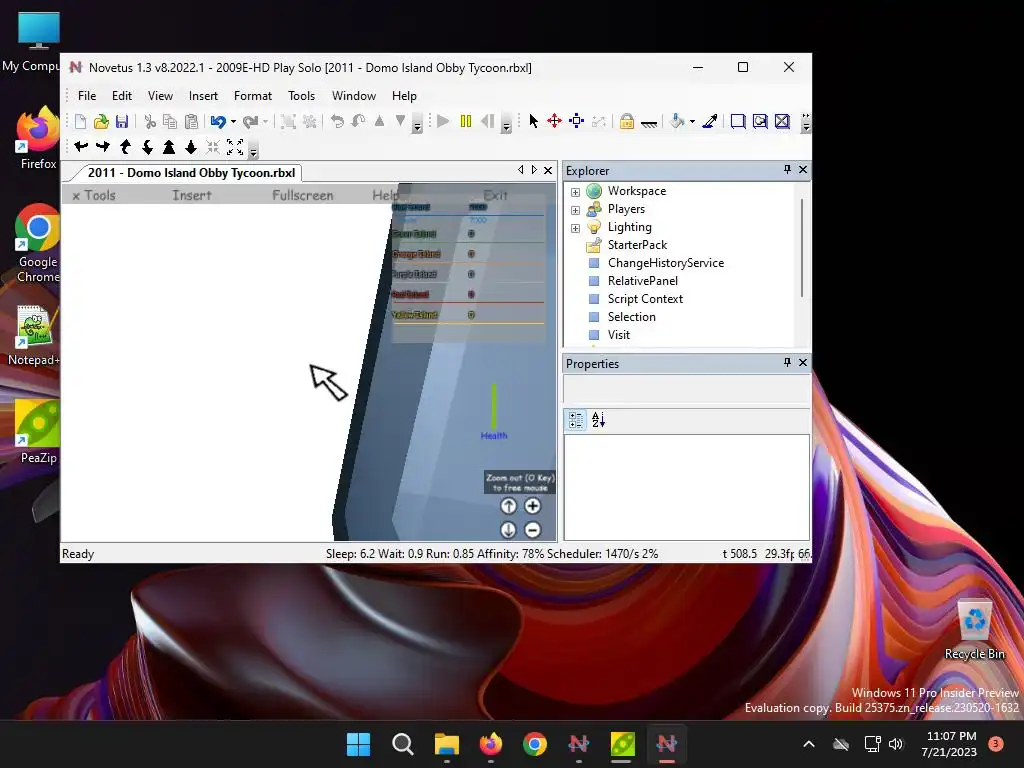Click the camera zoom-out solid down arrow
Image resolution: width=1024 pixels, height=768 pixels.
[191, 147]
